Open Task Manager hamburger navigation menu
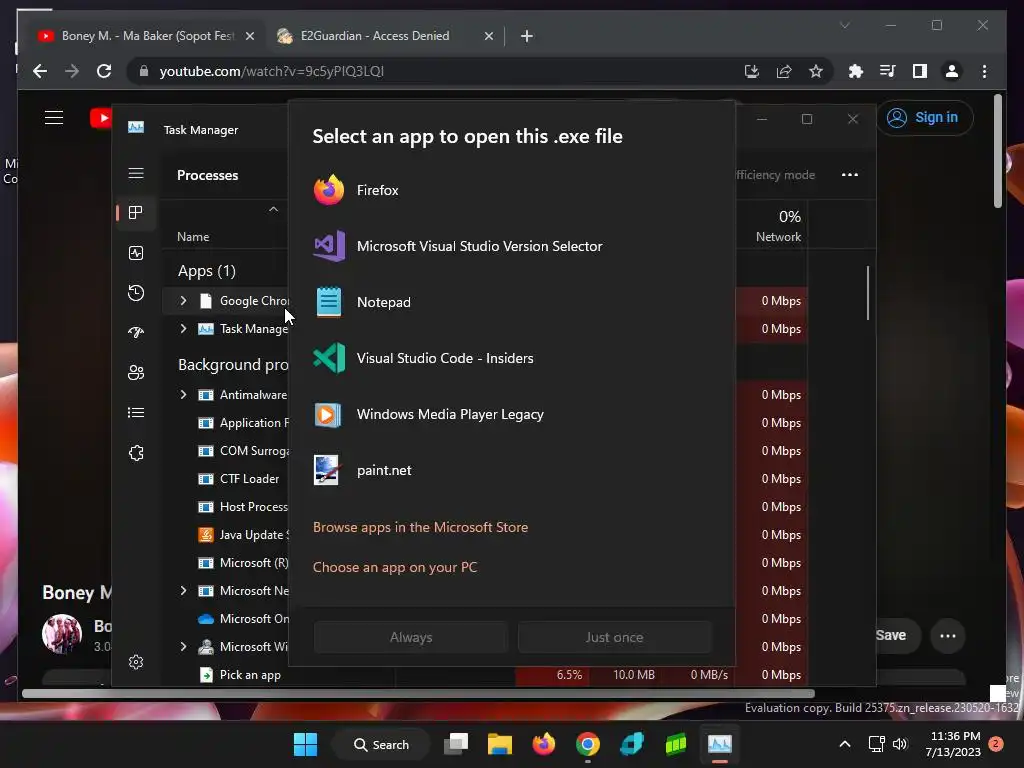The height and width of the screenshot is (768, 1024). point(136,173)
